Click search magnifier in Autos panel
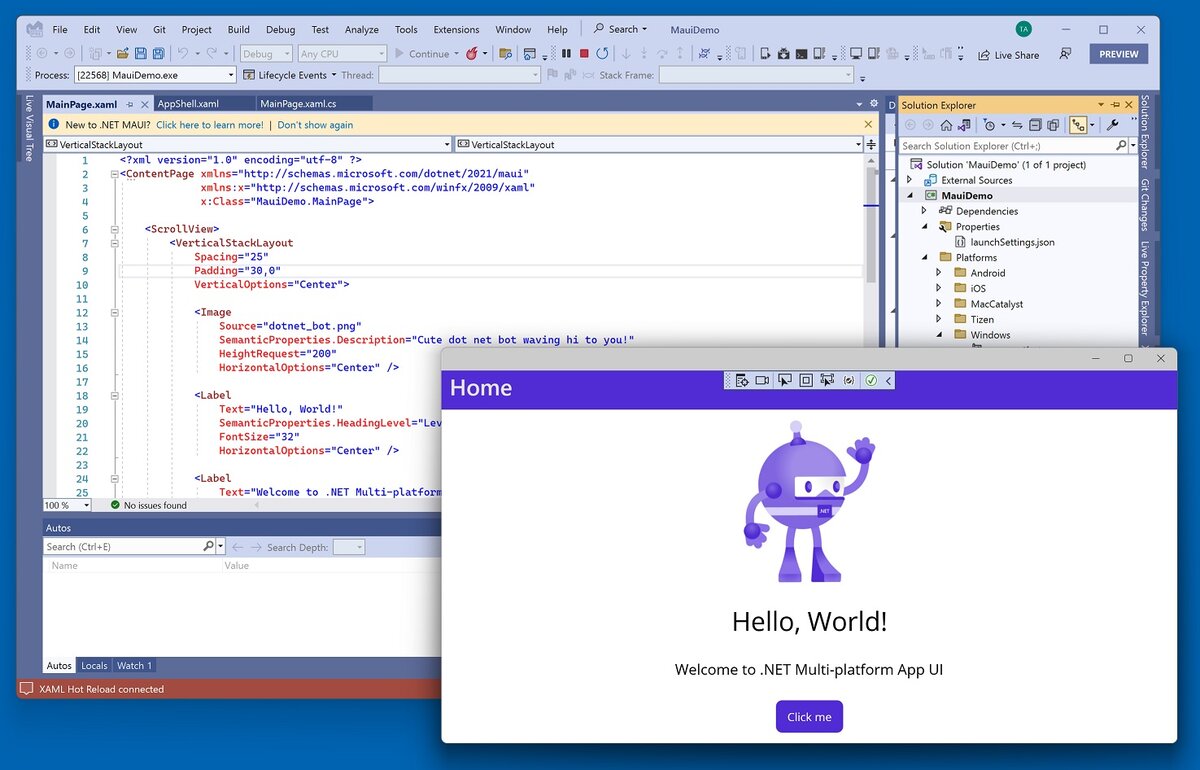This screenshot has height=770, width=1200. 208,546
